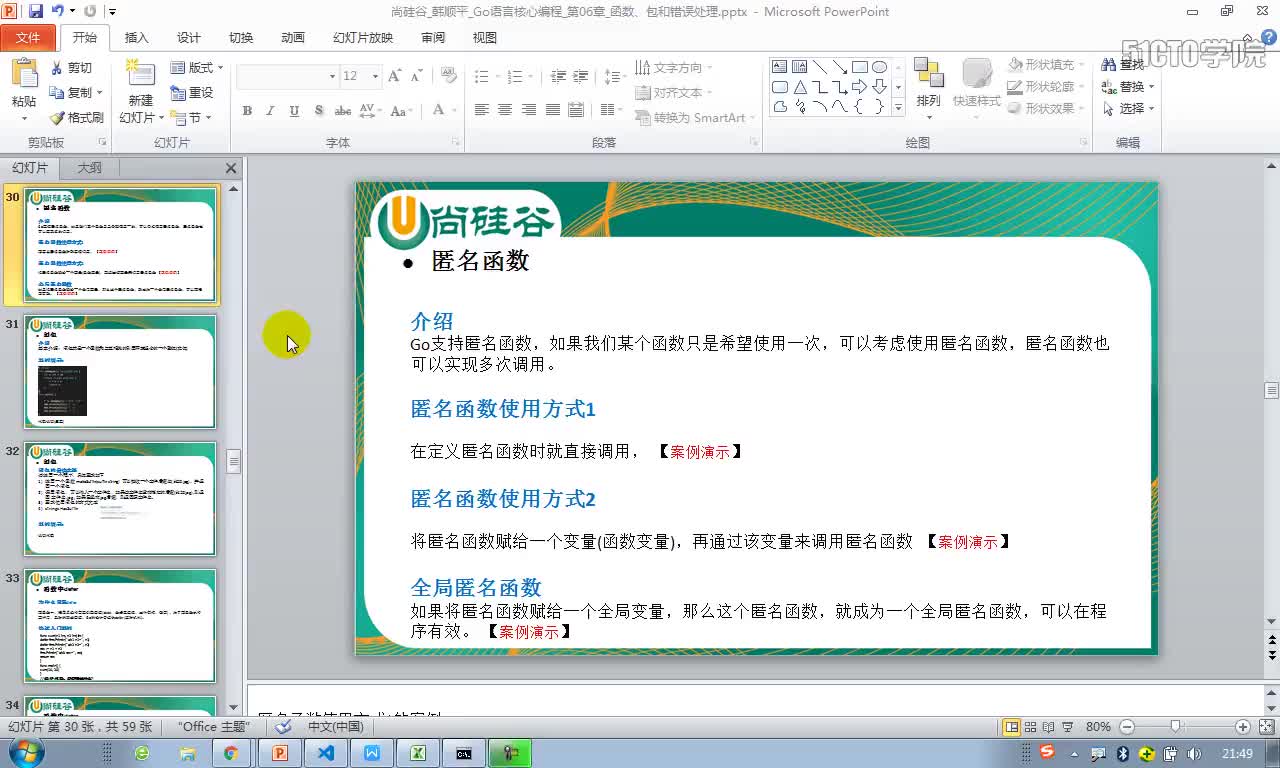Align text left in paragraph group

pyautogui.click(x=481, y=110)
